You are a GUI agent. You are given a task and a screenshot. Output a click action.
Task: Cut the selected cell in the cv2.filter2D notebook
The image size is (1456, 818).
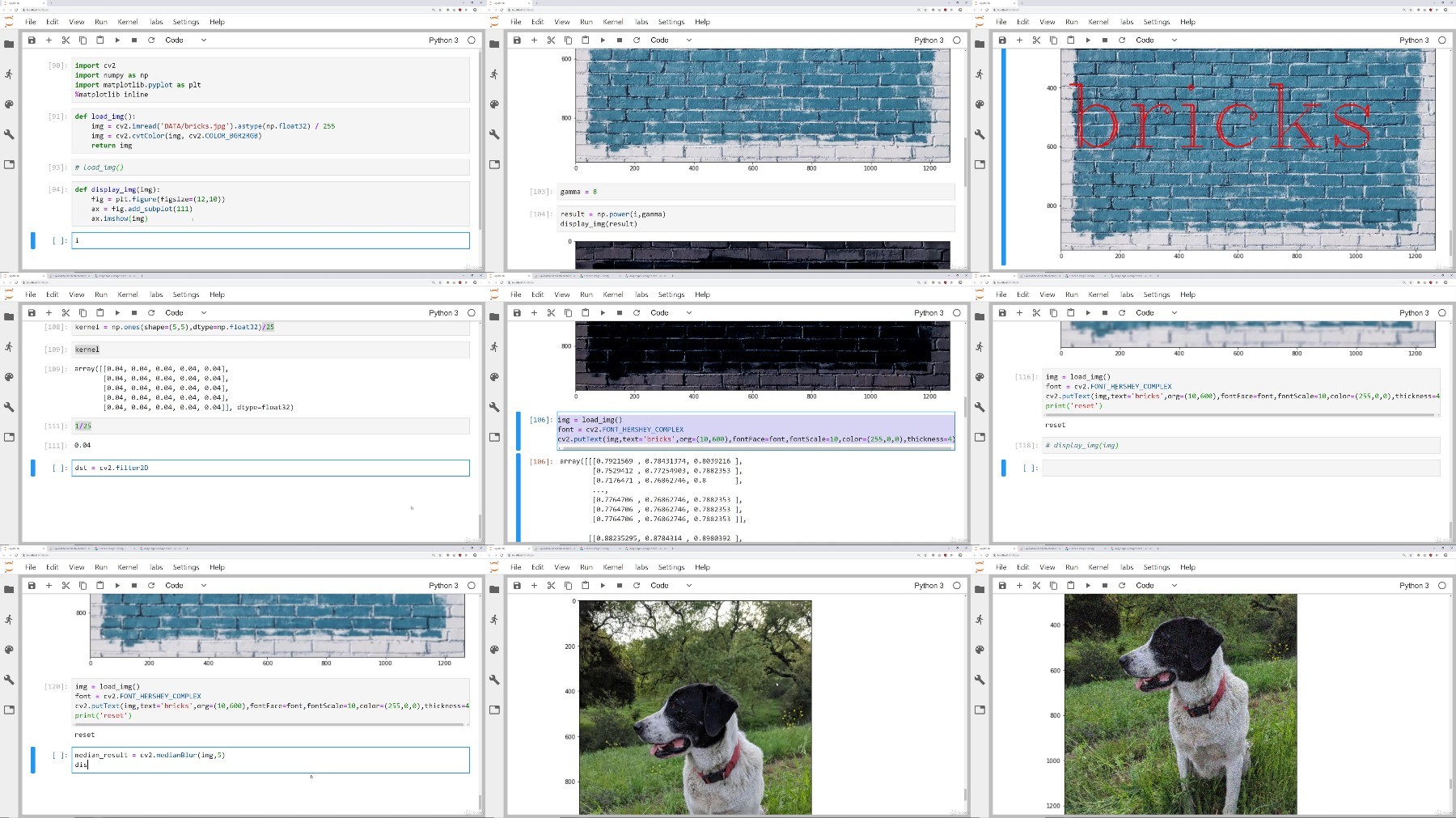[x=66, y=312]
